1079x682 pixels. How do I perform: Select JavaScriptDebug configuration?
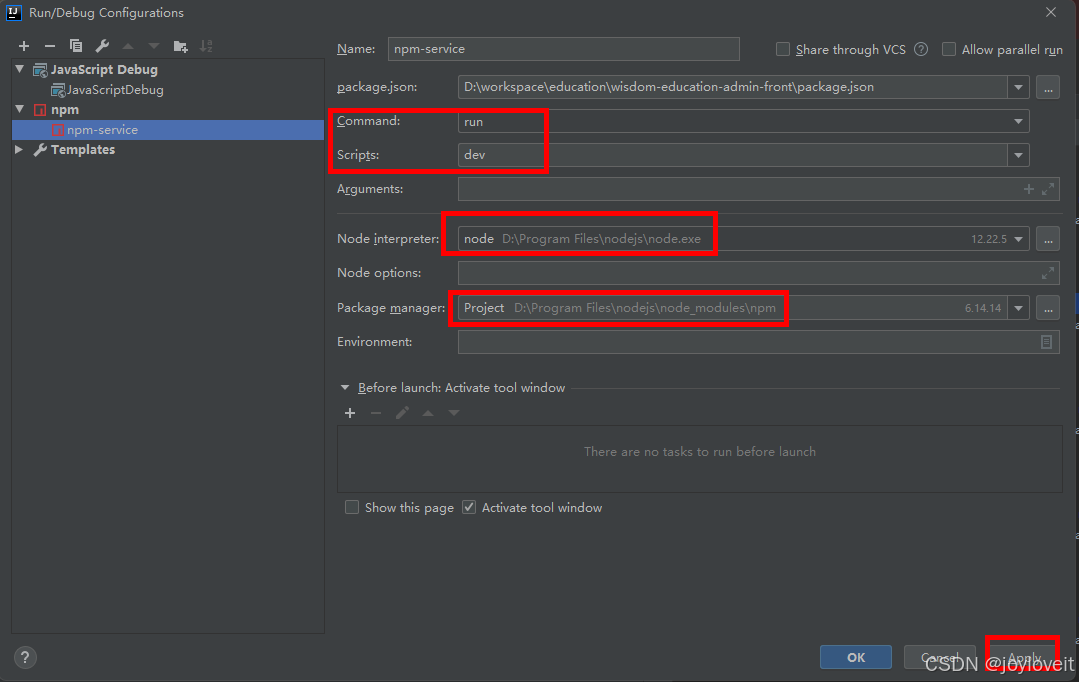[x=115, y=89]
